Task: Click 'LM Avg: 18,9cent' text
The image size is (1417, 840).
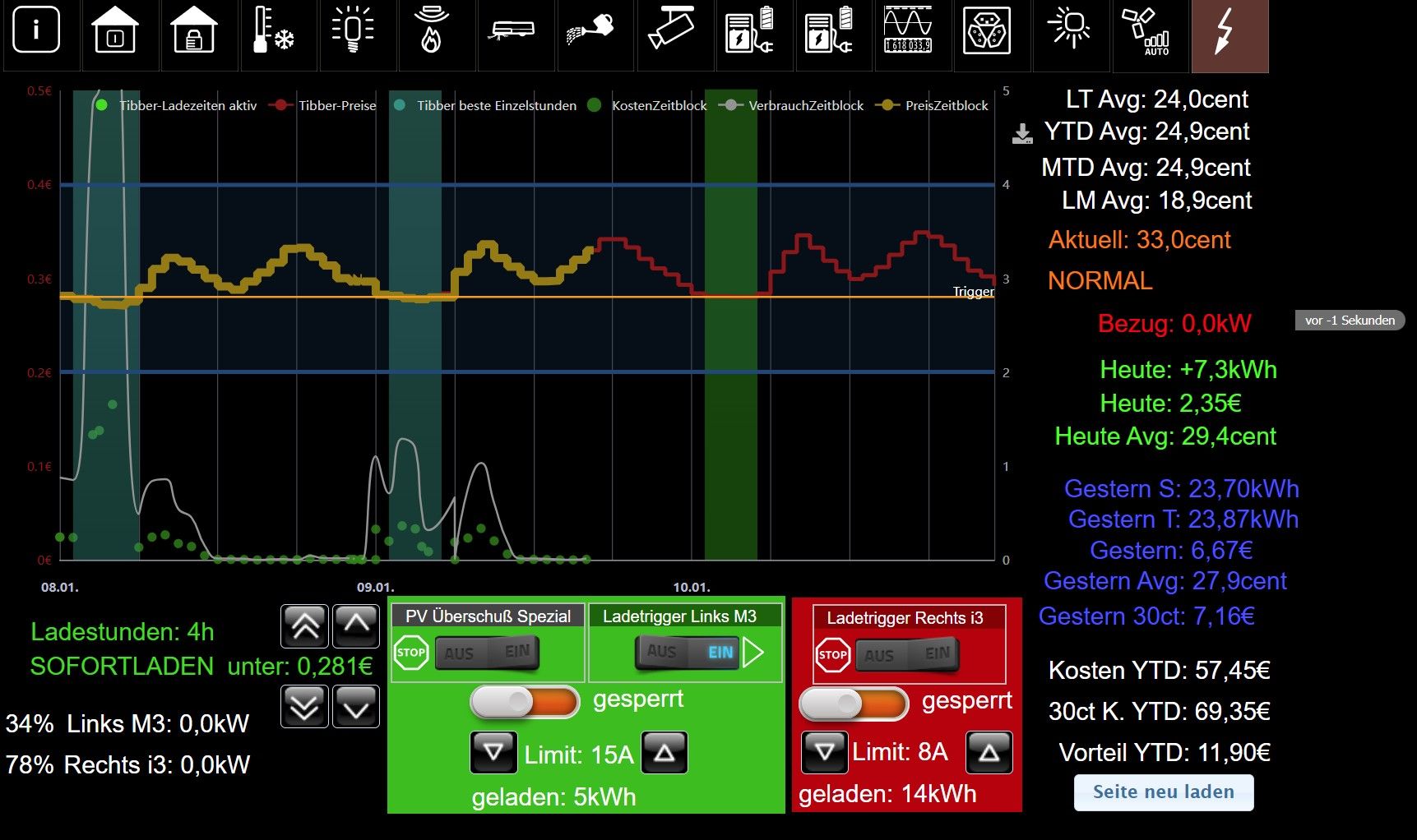Action: coord(1157,200)
